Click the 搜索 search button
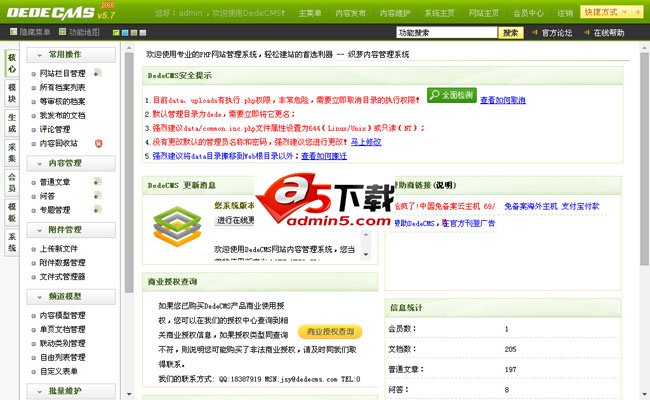Screen dimensions: 650x400 tap(511, 33)
